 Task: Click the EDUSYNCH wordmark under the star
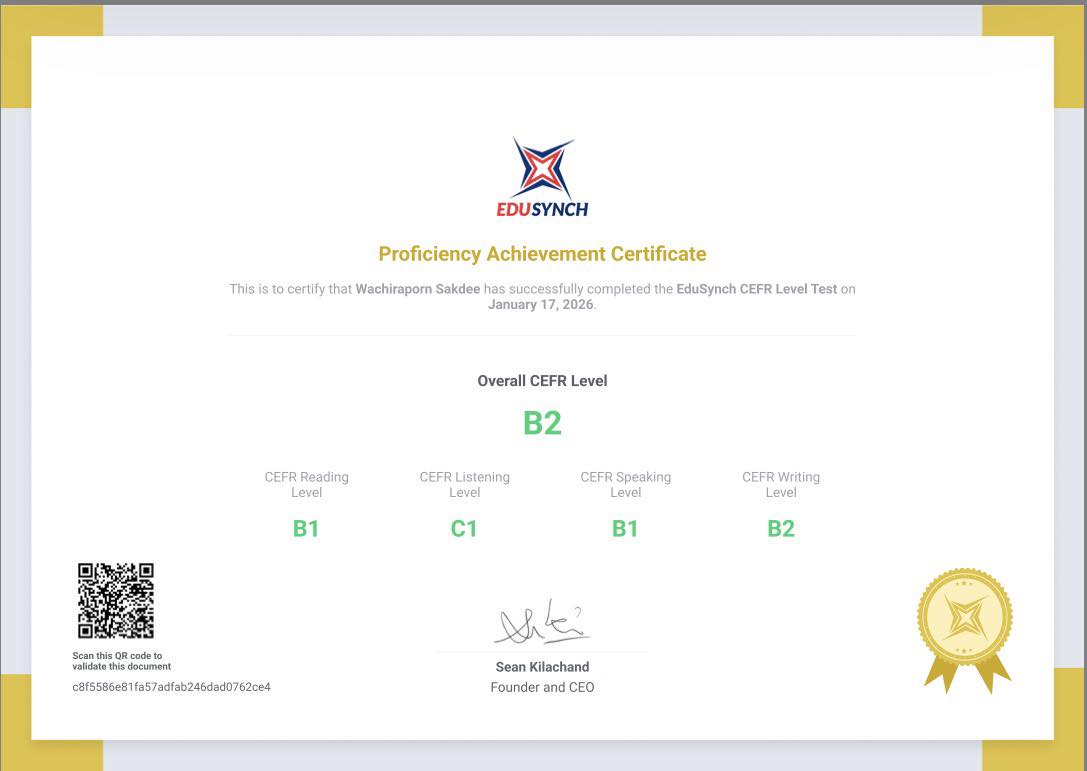point(542,209)
